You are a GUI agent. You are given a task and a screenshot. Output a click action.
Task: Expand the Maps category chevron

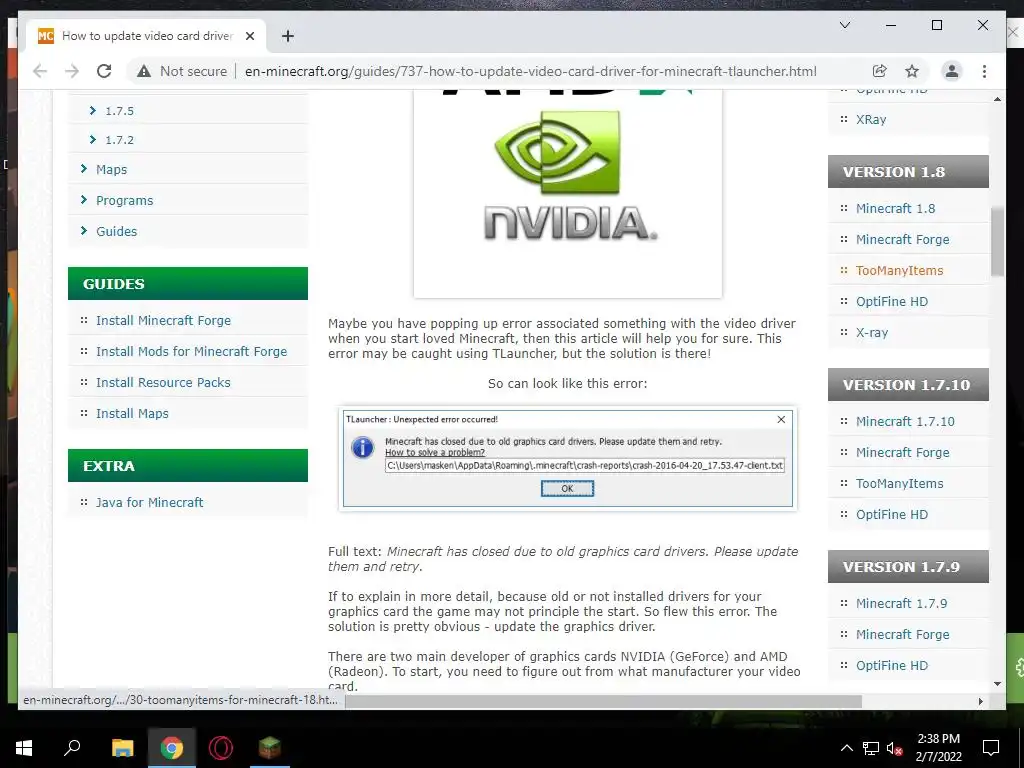[x=84, y=169]
